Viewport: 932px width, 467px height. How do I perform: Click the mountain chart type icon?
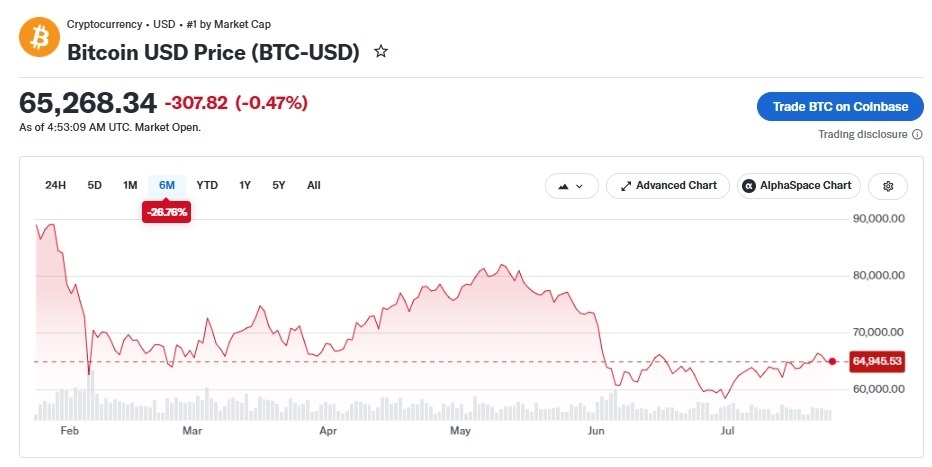tap(563, 187)
